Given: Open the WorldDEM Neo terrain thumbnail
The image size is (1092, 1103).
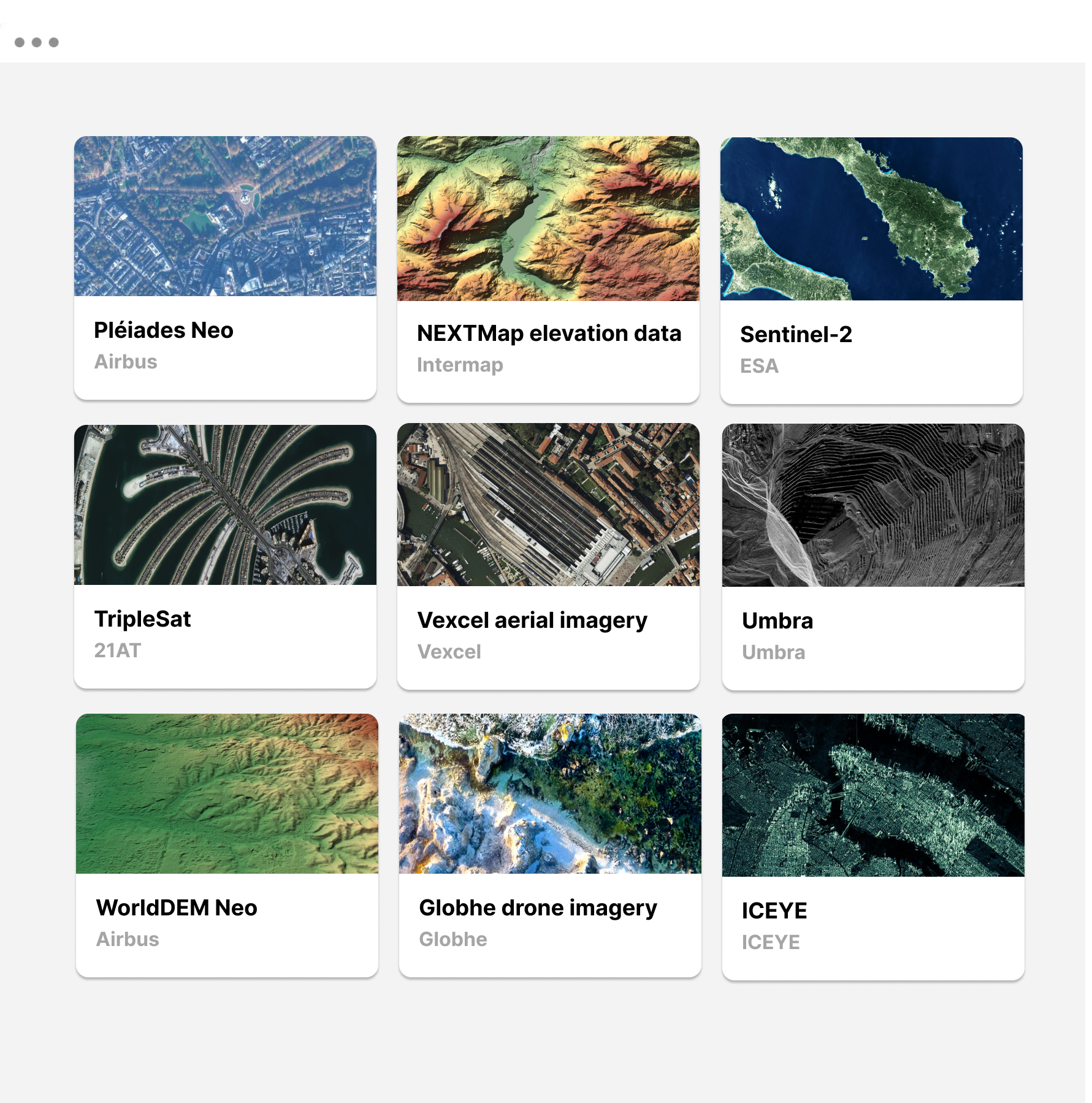Looking at the screenshot, I should pyautogui.click(x=227, y=793).
